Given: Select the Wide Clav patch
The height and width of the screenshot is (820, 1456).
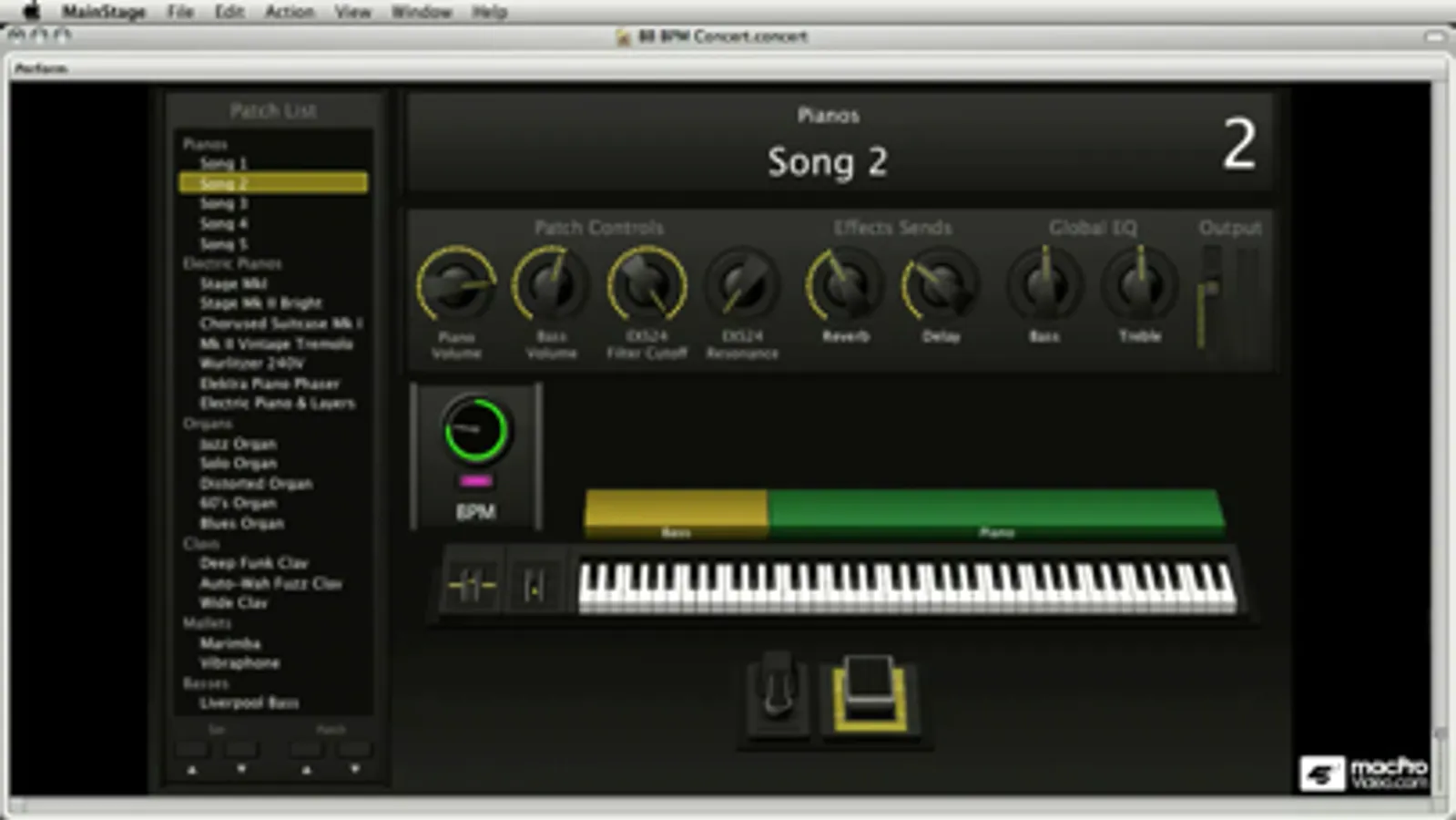Looking at the screenshot, I should tap(233, 602).
